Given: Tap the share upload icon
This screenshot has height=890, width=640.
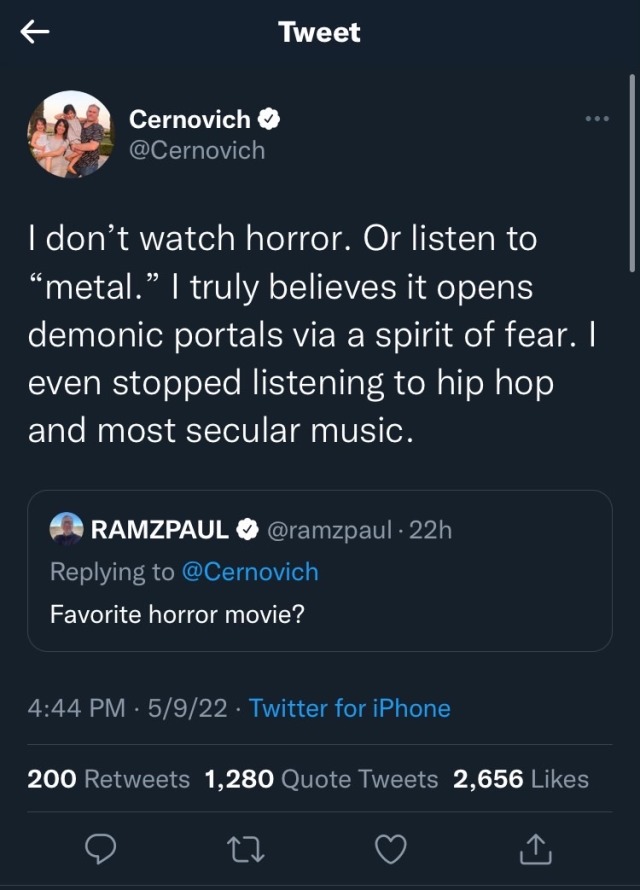Looking at the screenshot, I should point(536,848).
